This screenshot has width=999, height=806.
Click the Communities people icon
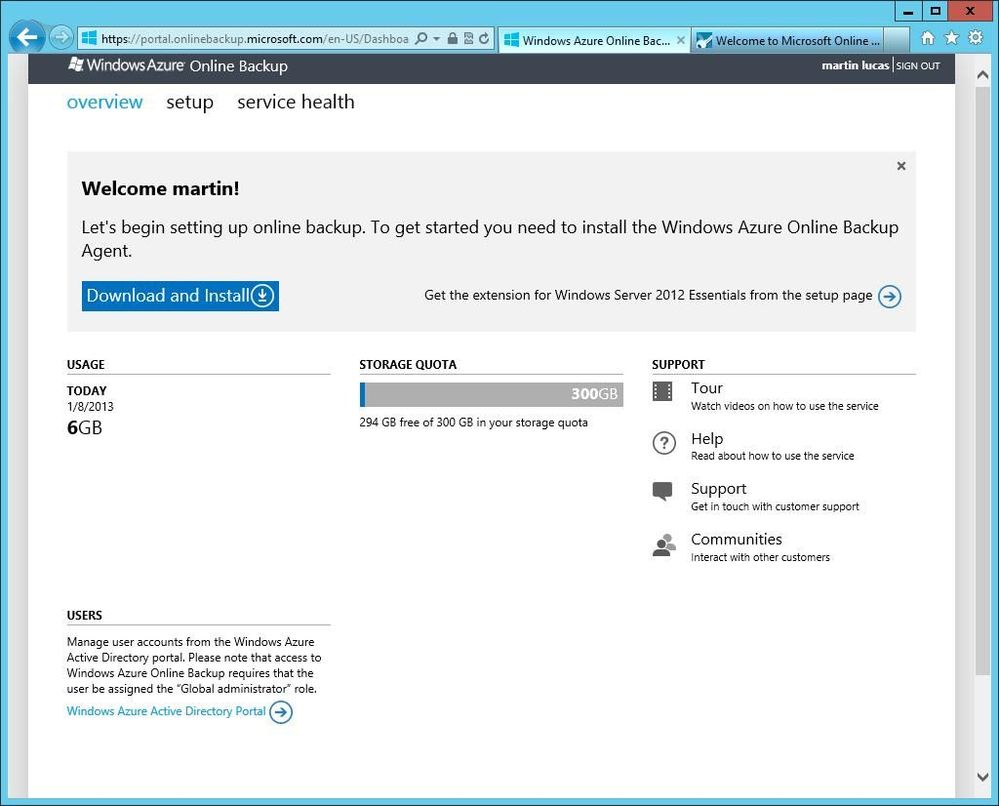[x=664, y=545]
